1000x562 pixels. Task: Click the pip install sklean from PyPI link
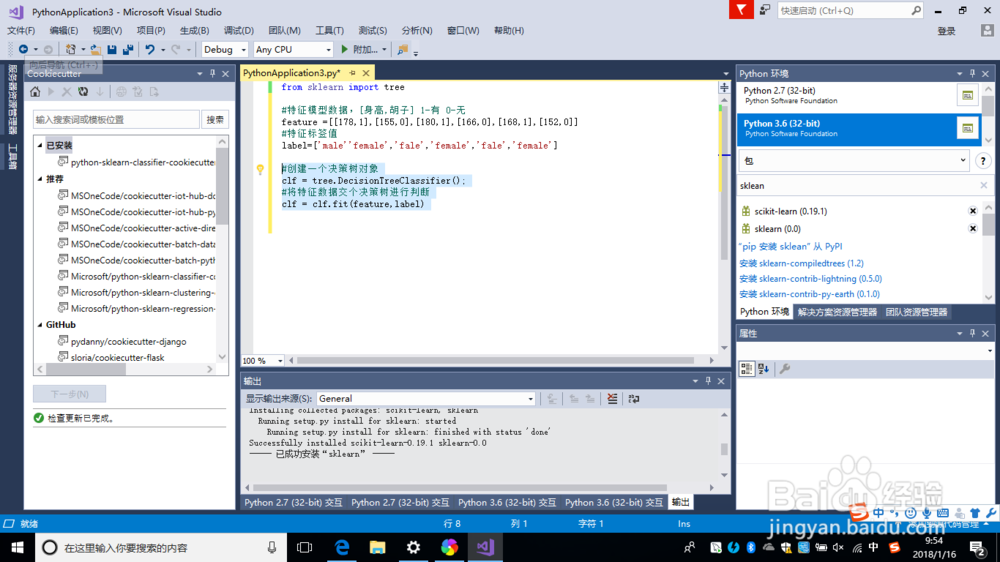[791, 246]
